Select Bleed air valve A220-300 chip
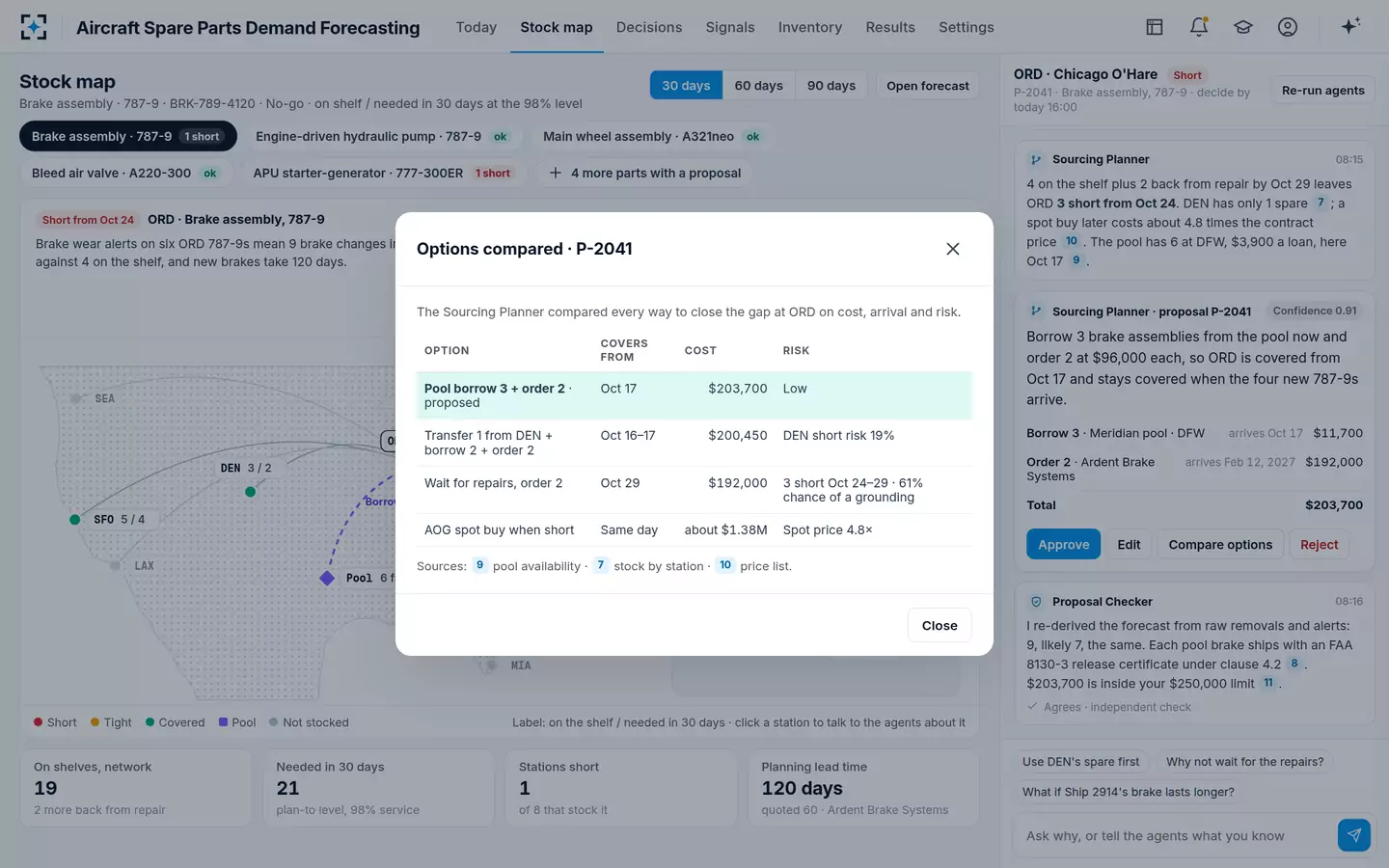The width and height of the screenshot is (1389, 868). pyautogui.click(x=125, y=173)
